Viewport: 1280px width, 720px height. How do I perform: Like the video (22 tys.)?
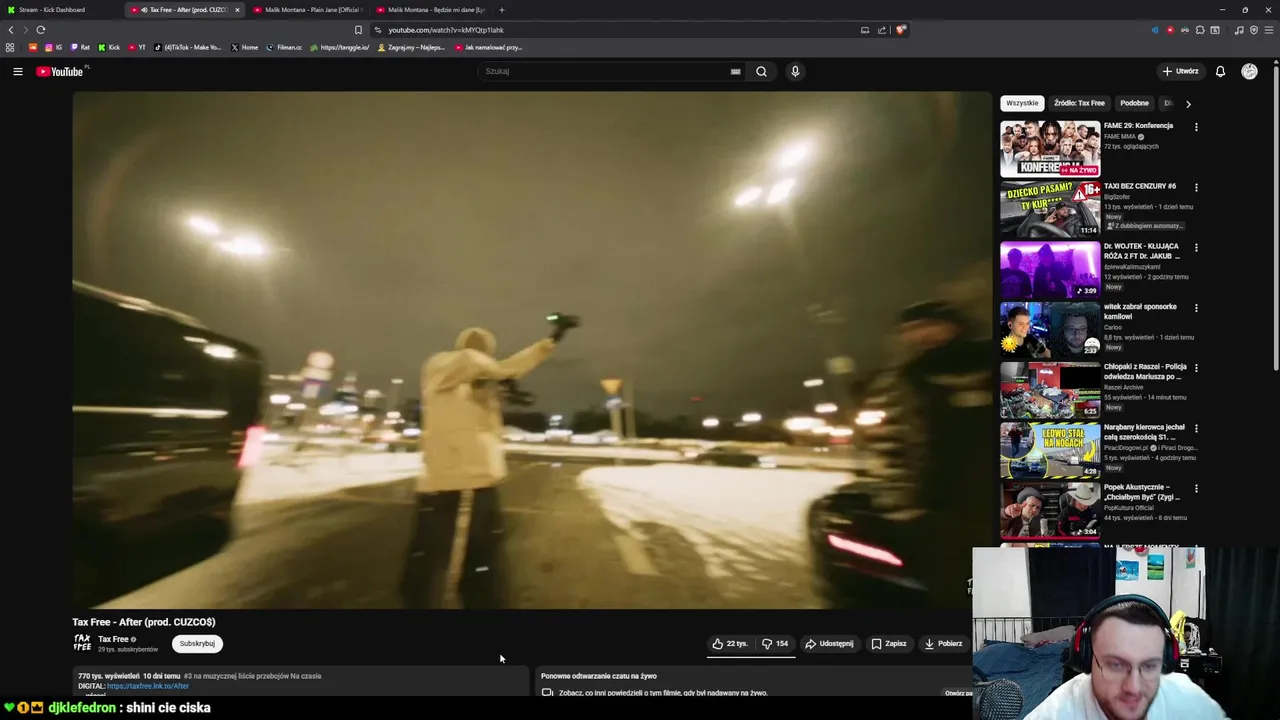click(730, 644)
